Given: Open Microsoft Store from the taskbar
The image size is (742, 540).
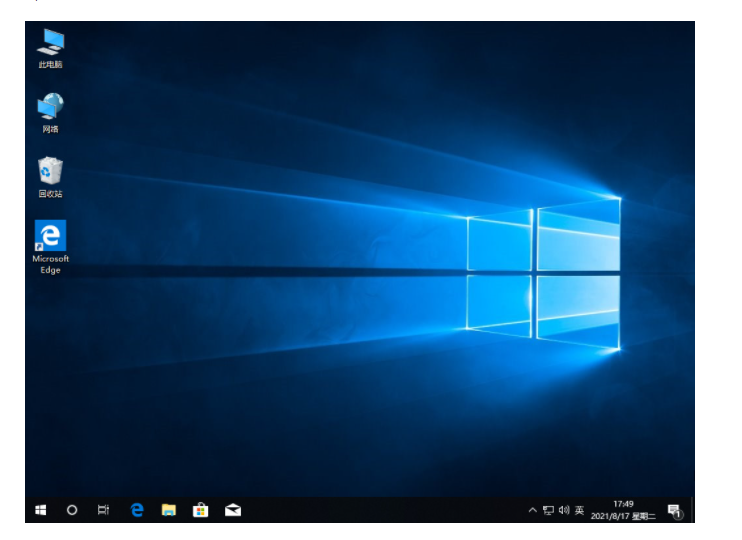Looking at the screenshot, I should 201,510.
